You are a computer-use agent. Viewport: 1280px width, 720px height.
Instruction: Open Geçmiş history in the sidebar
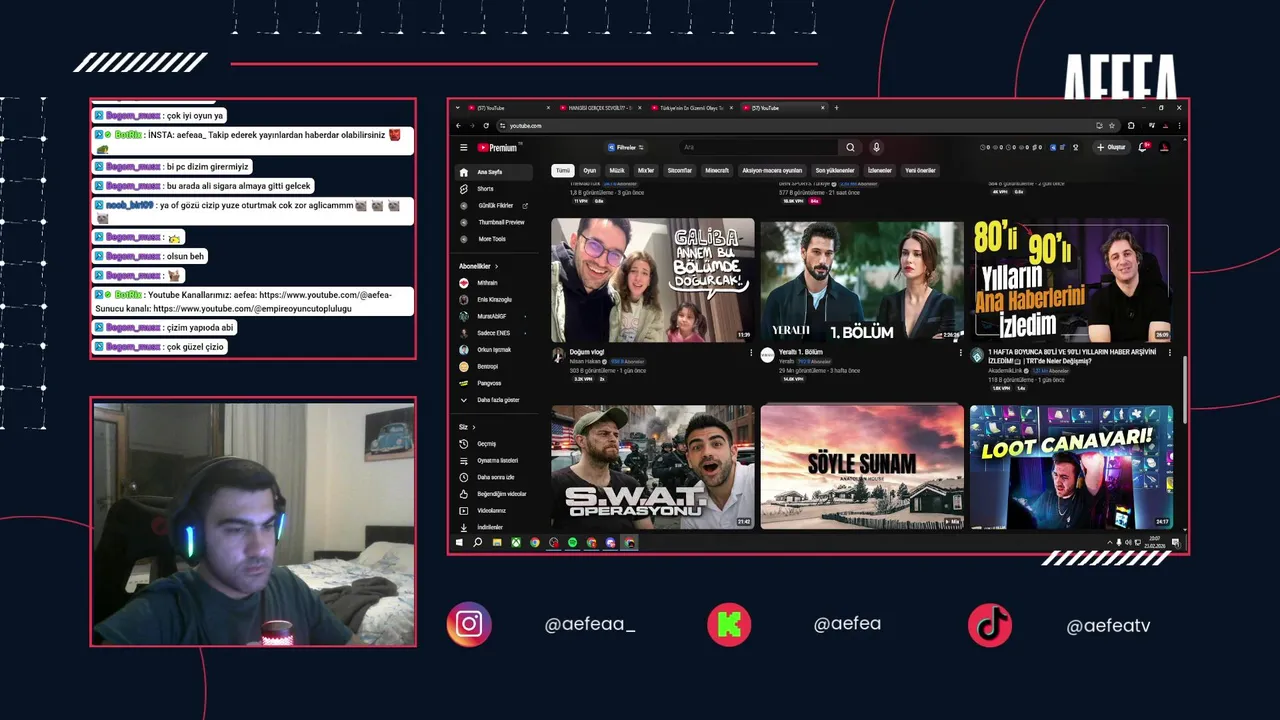[495, 444]
